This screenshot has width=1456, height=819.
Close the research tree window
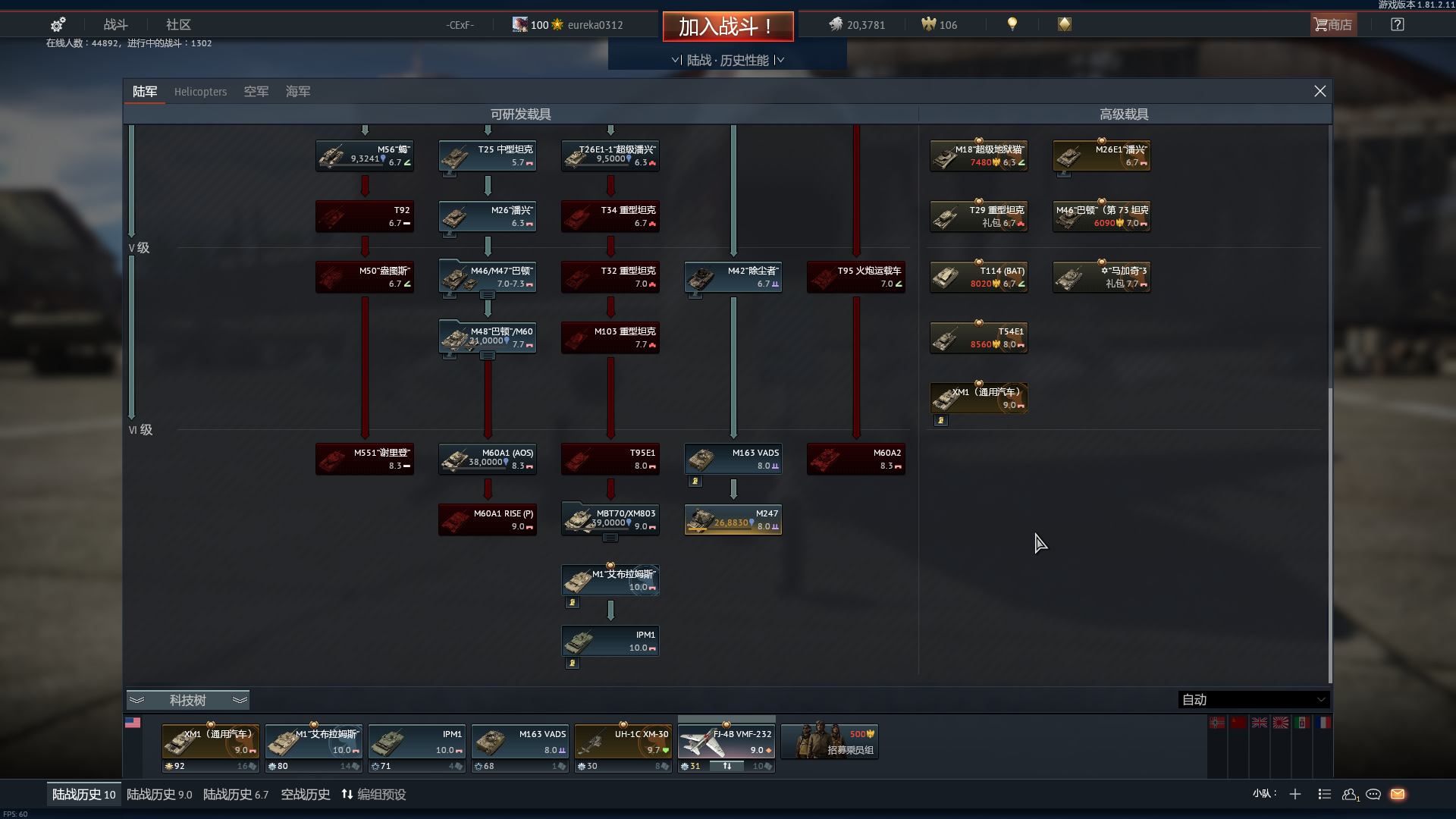pos(1320,91)
